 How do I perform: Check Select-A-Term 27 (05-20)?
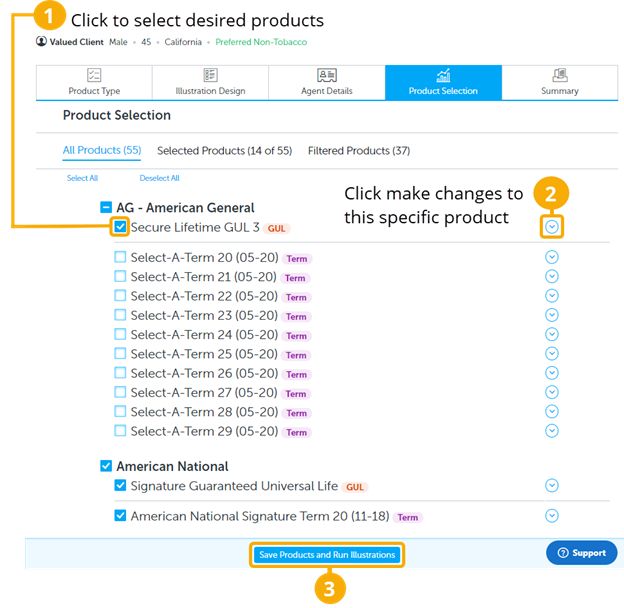[120, 392]
